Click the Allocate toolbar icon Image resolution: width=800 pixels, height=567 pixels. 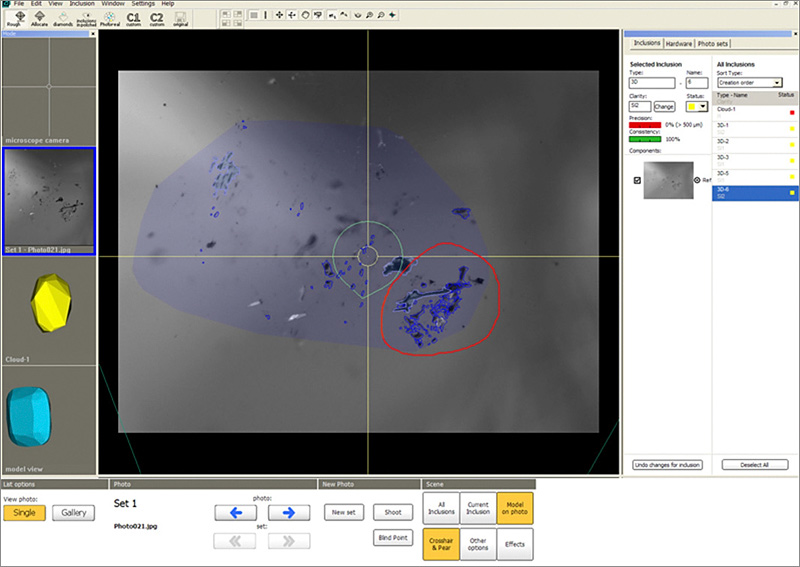coord(39,17)
